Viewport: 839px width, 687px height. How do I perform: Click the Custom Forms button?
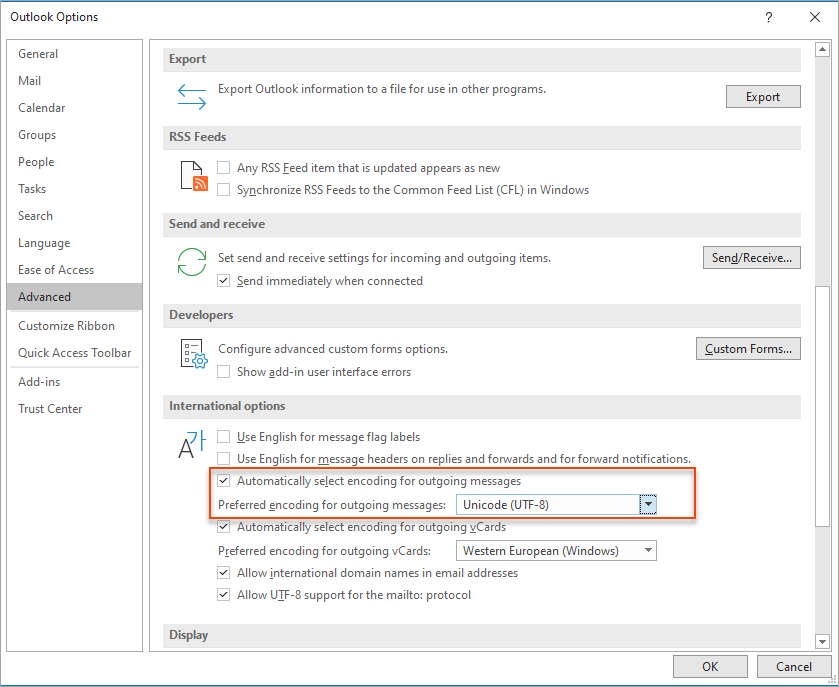(748, 349)
